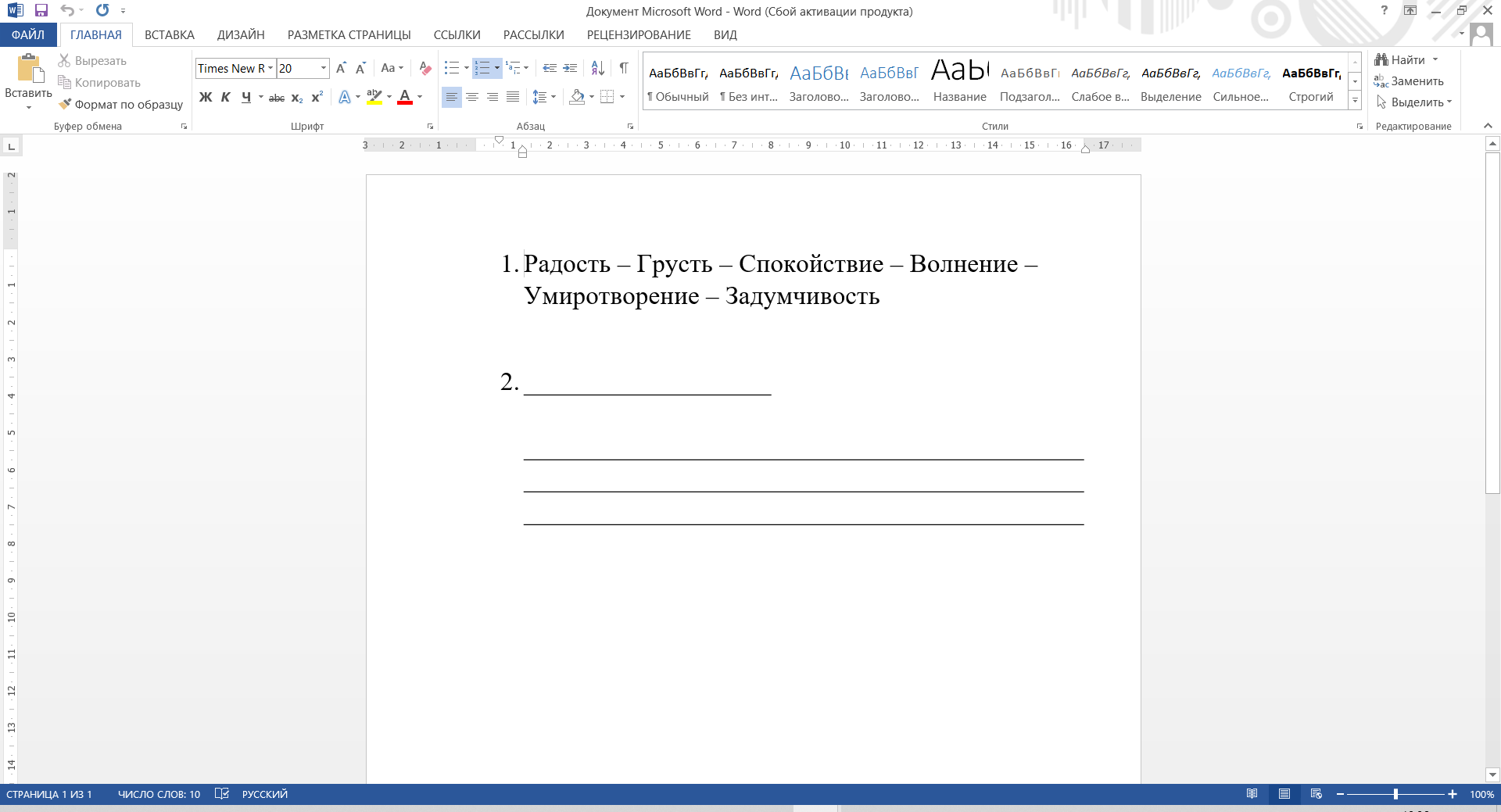
Task: Click the vertical scrollbar thumb
Action: point(1492,323)
